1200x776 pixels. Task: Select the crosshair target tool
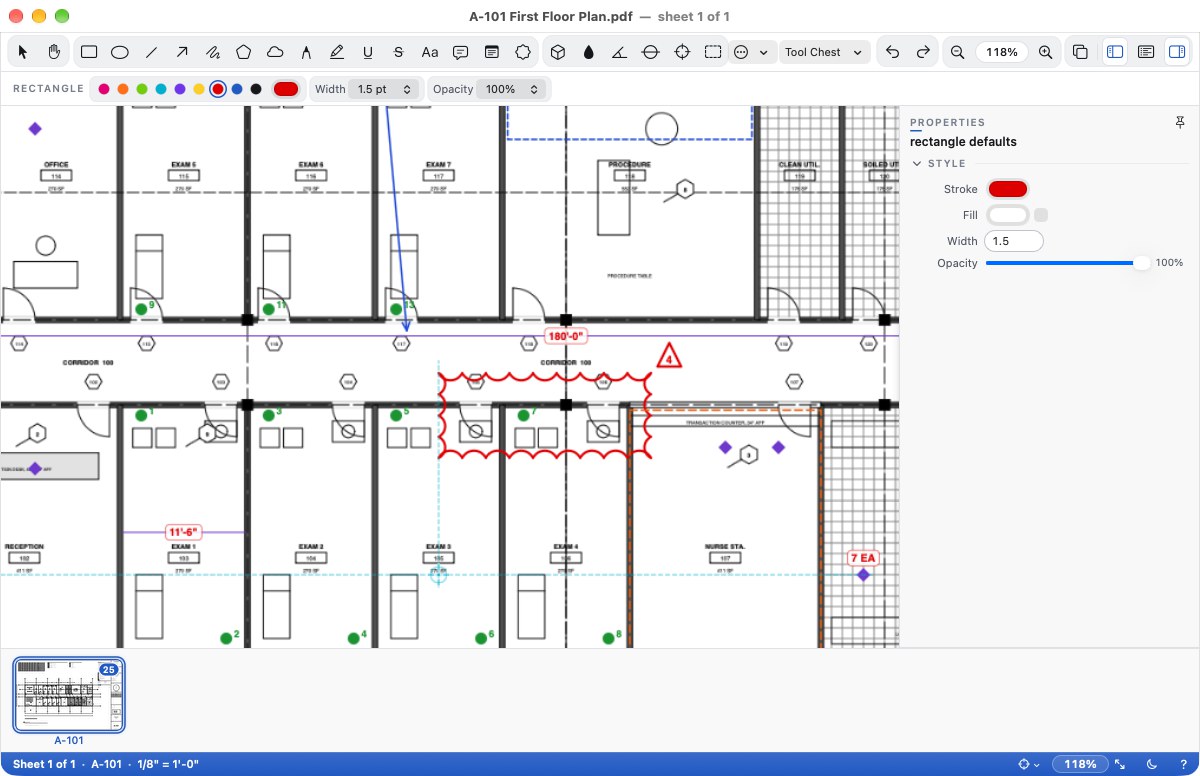[682, 52]
